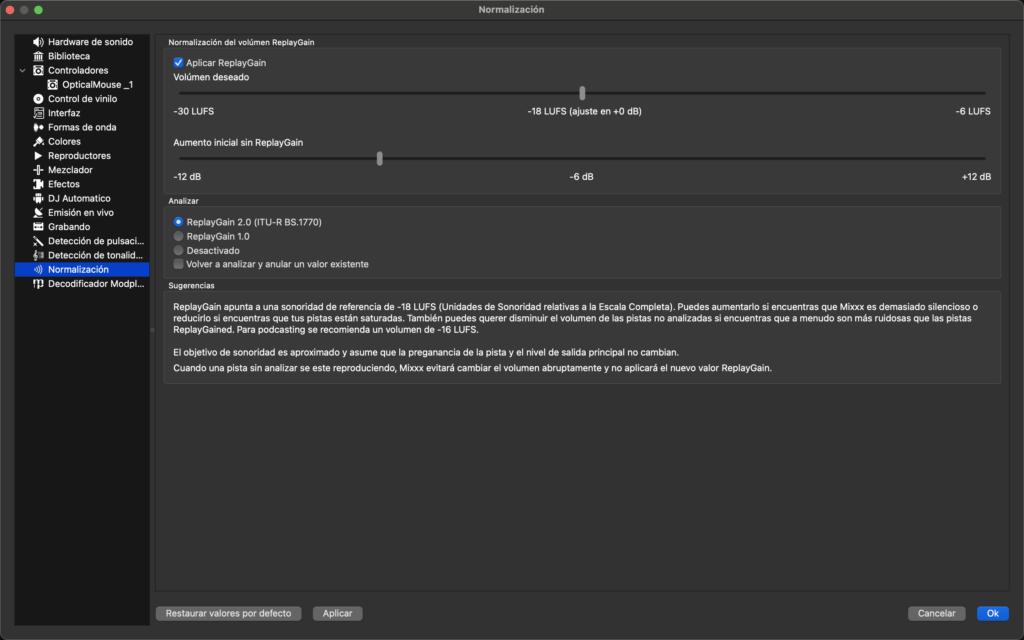Switch to the Mezclador settings page
This screenshot has height=640, width=1024.
coord(70,170)
